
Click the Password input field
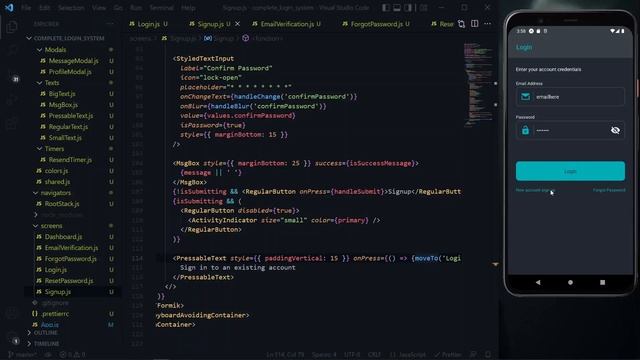(570, 130)
